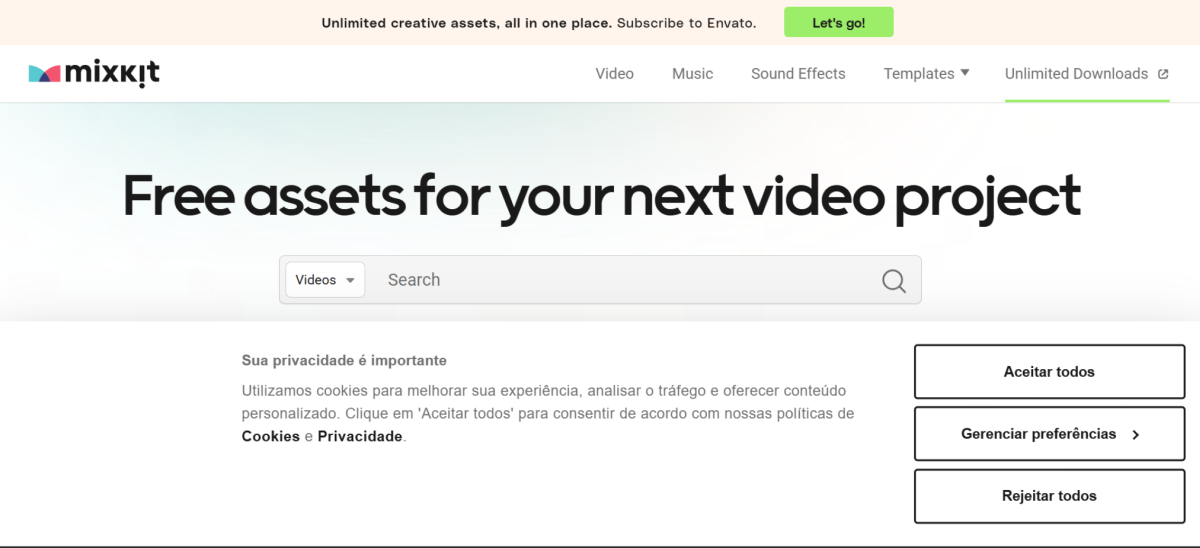
Task: Accept all cookies with Aceitar todos
Action: pyautogui.click(x=1049, y=372)
